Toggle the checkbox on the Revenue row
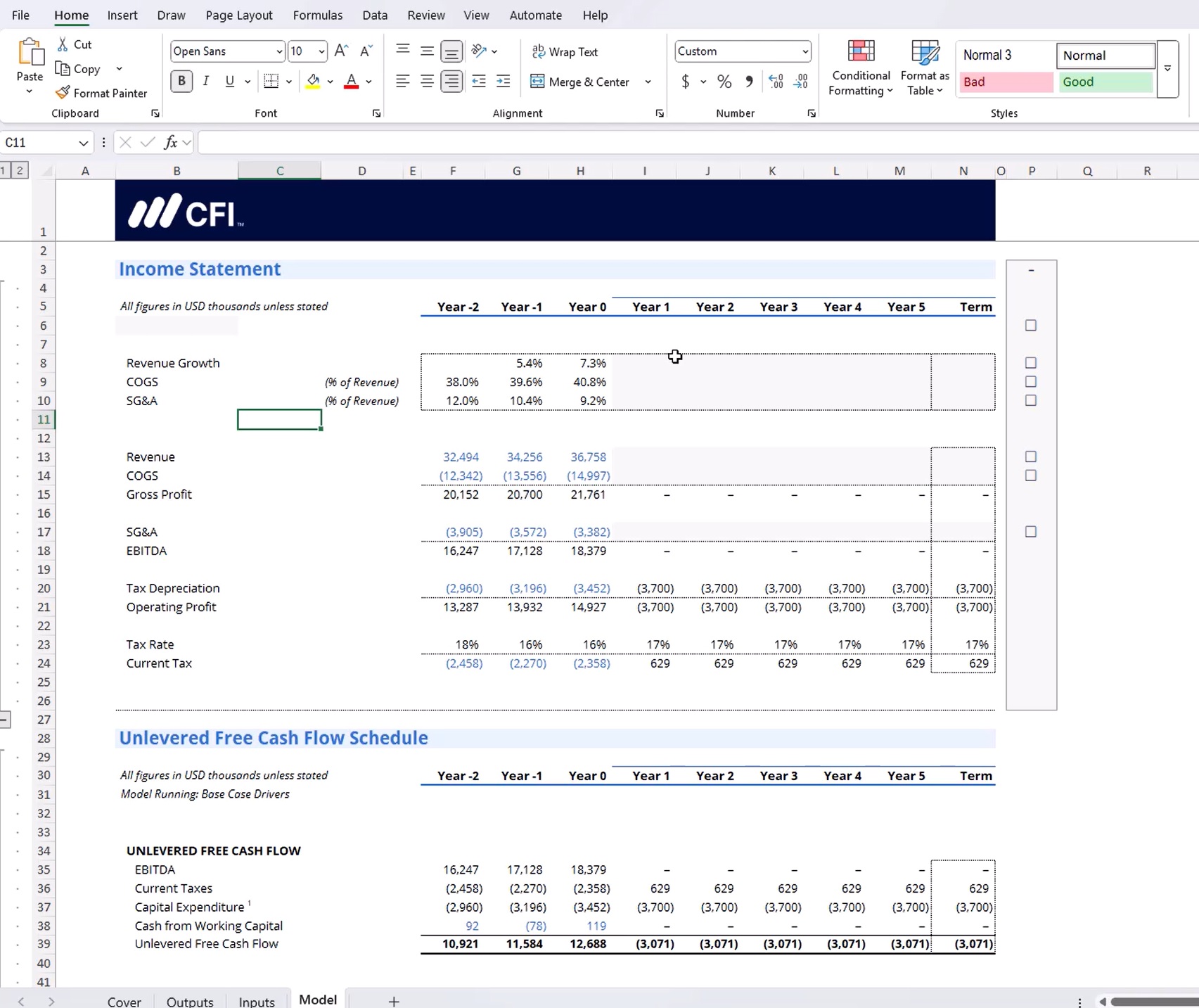The image size is (1199, 1008). point(1031,457)
